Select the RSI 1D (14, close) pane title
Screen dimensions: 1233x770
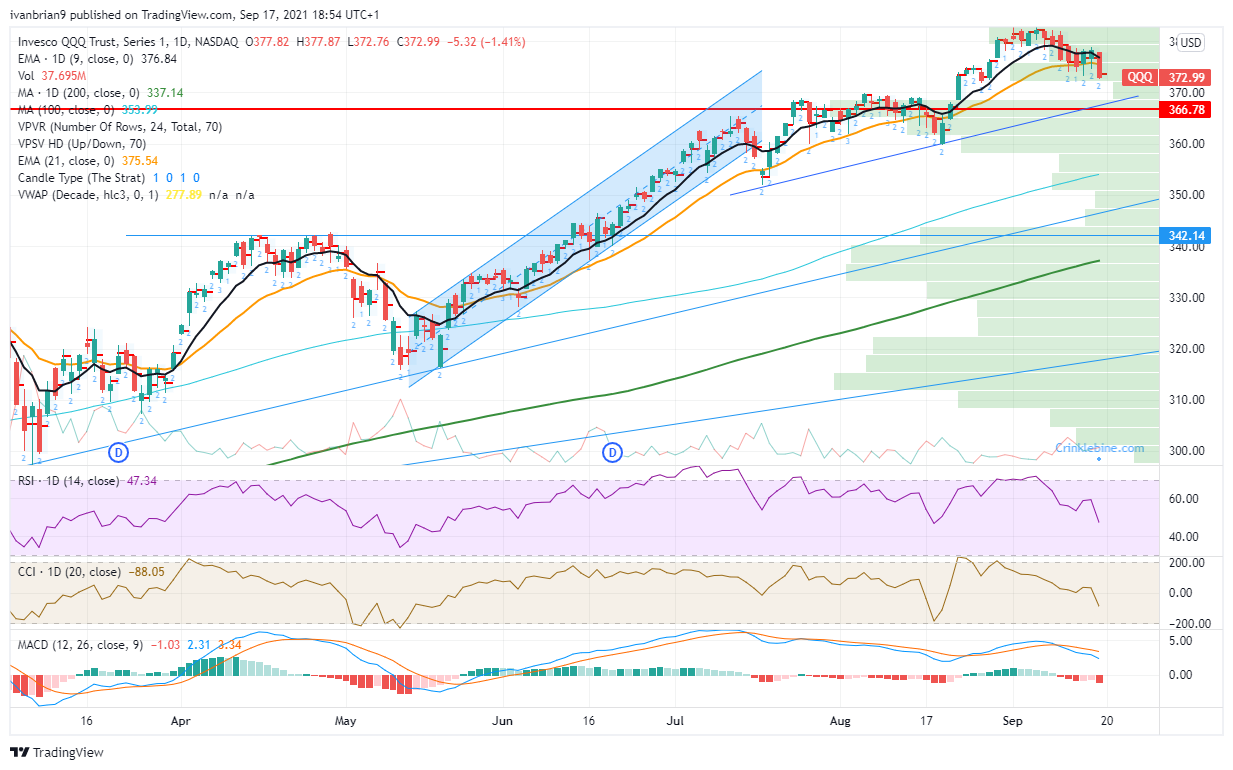tap(69, 482)
